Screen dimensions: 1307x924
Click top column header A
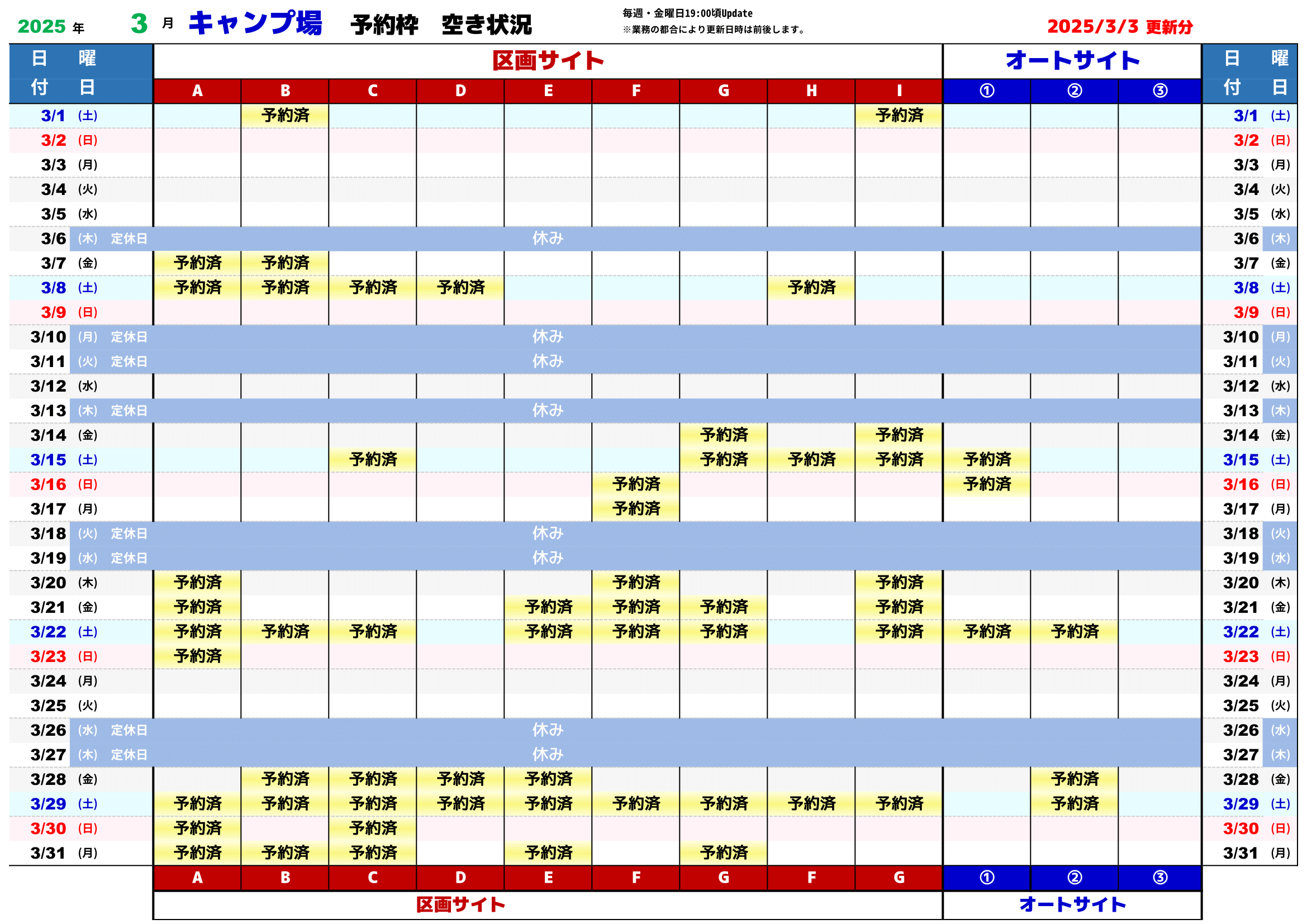[197, 91]
